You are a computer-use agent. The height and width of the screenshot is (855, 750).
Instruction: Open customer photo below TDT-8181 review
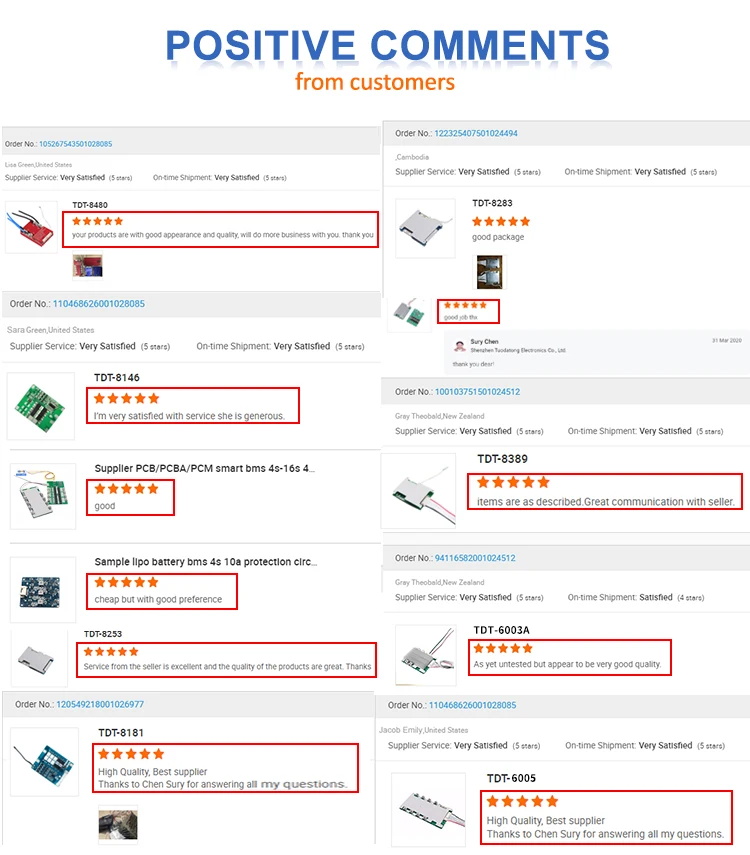pos(118,824)
